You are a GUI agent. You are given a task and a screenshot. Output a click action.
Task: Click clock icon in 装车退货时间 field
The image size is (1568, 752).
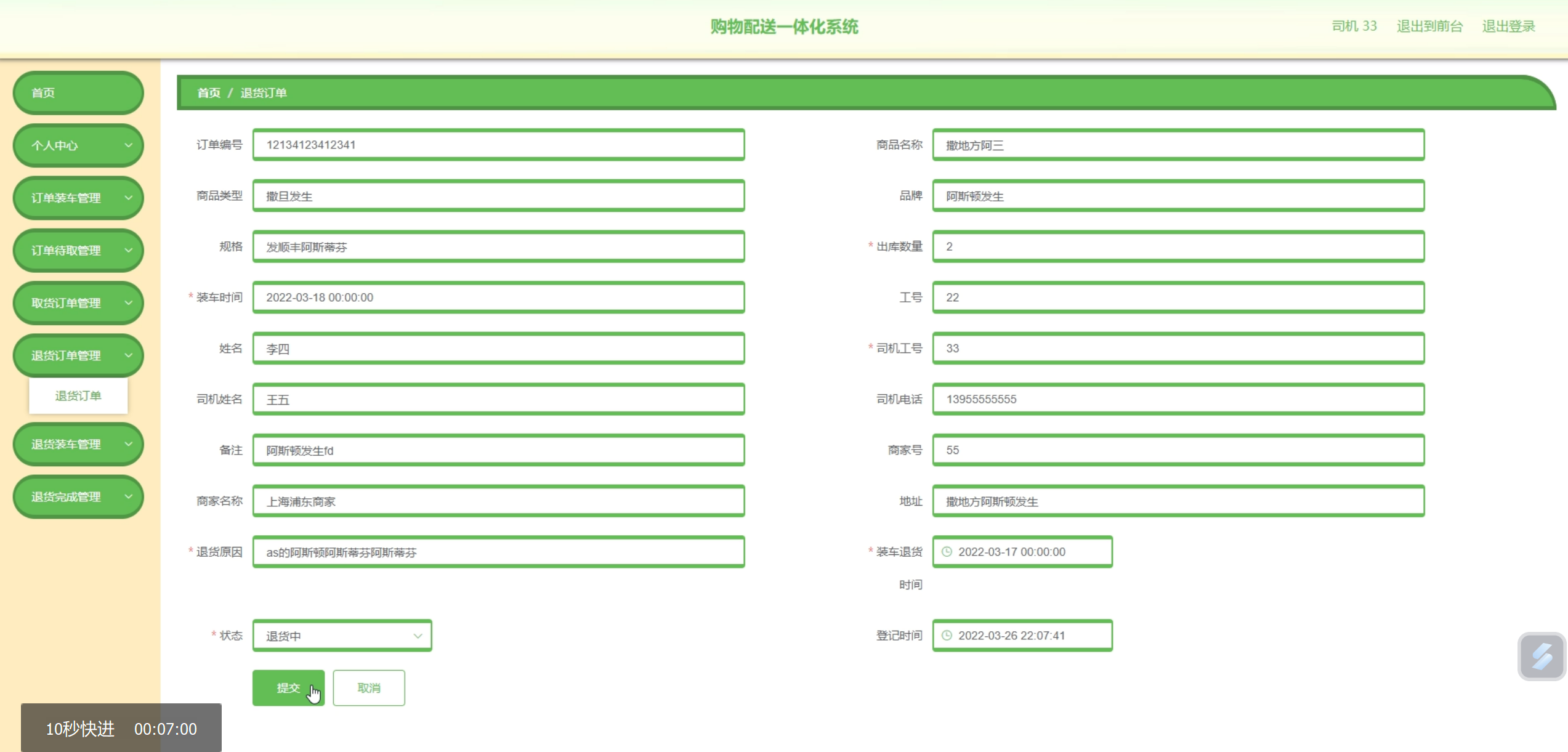[947, 552]
